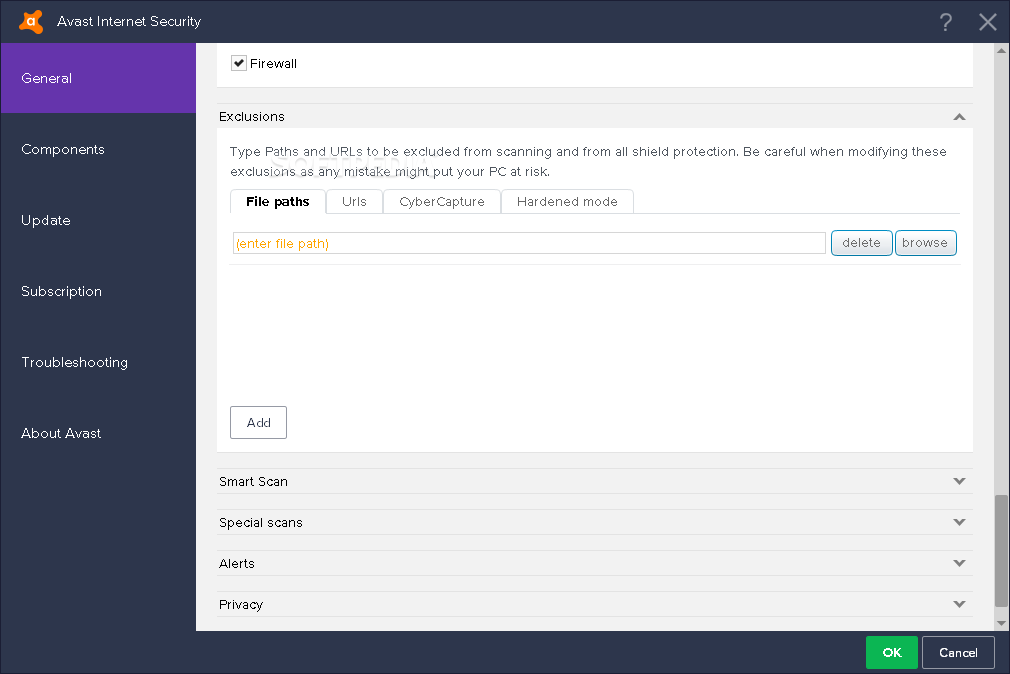
Task: Open help via the question mark icon
Action: (945, 22)
